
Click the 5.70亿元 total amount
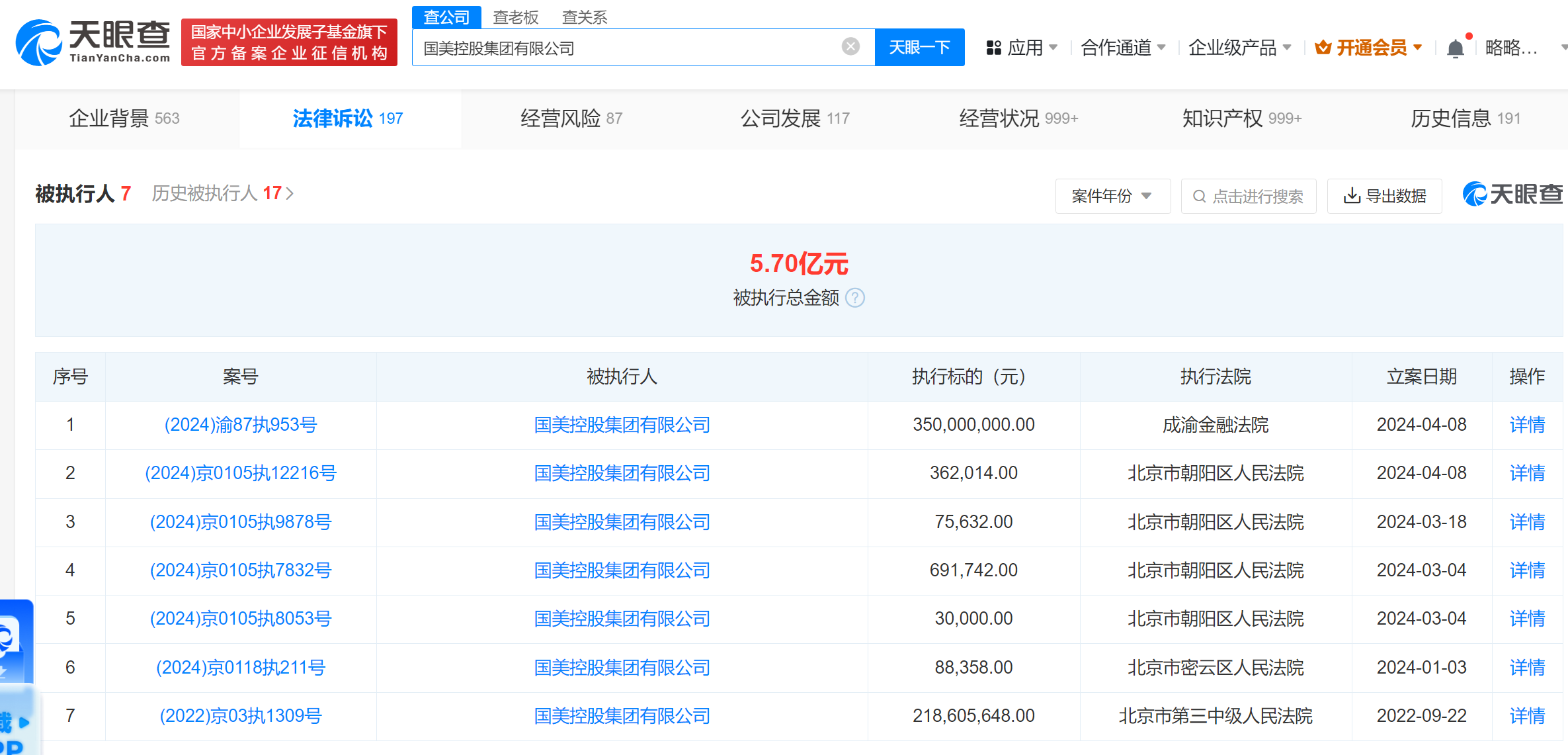click(799, 264)
